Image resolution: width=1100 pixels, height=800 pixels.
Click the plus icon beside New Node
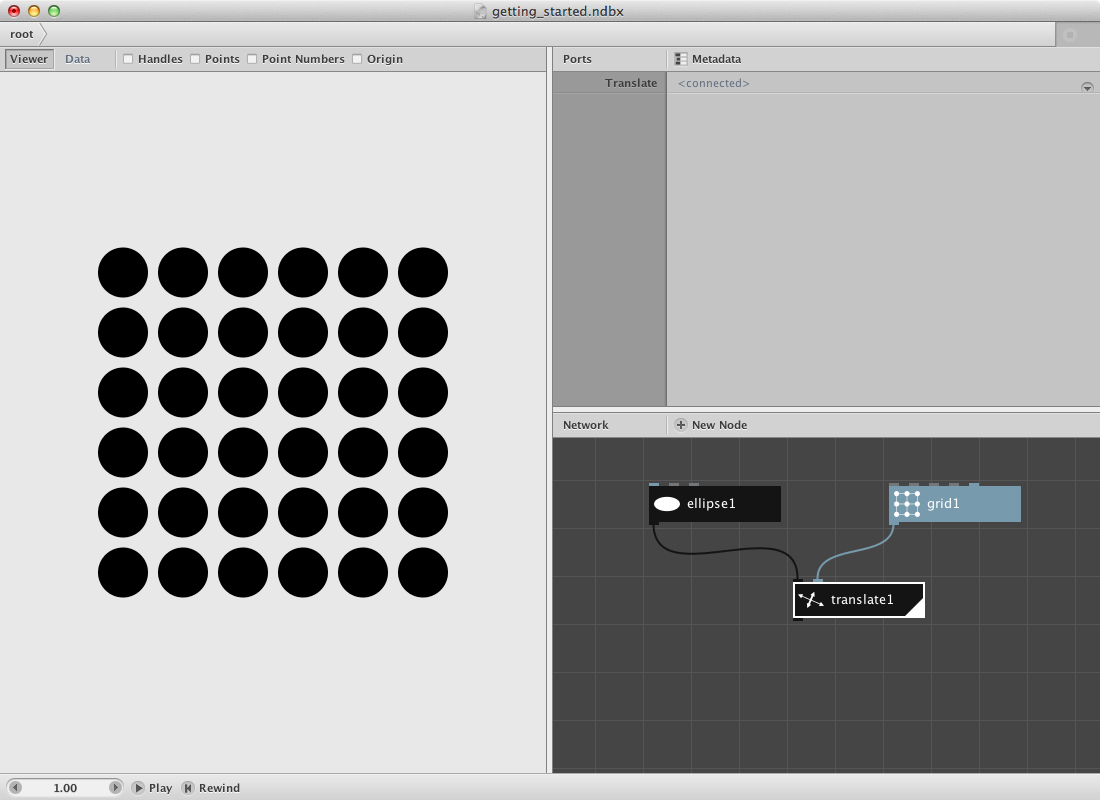click(679, 424)
